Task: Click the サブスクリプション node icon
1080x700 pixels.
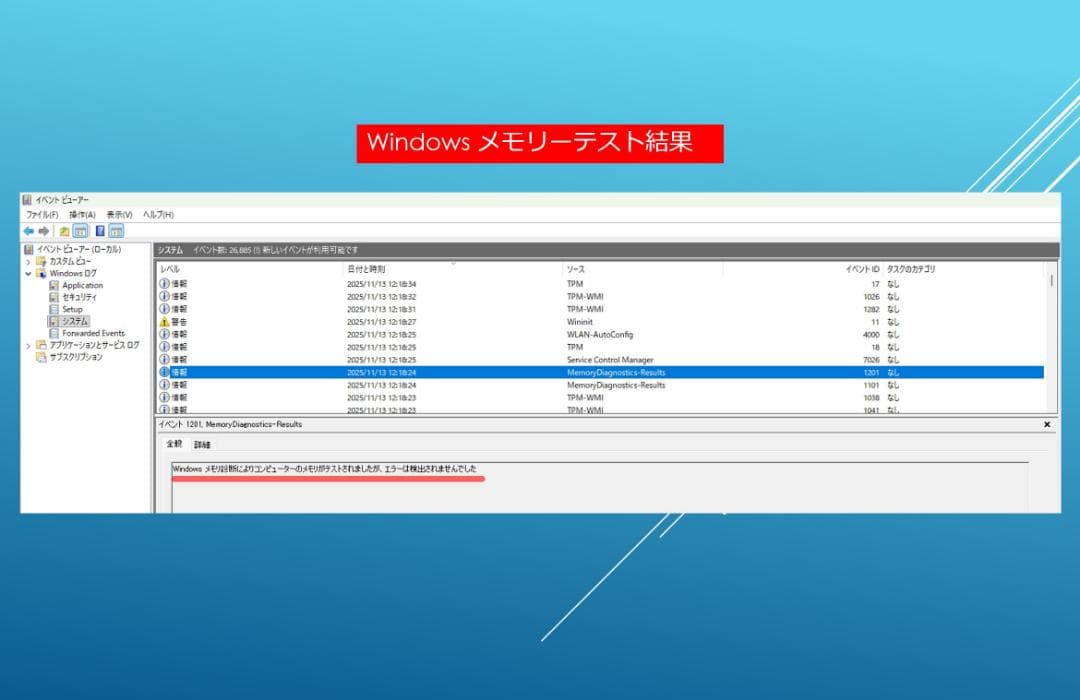Action: [x=41, y=357]
